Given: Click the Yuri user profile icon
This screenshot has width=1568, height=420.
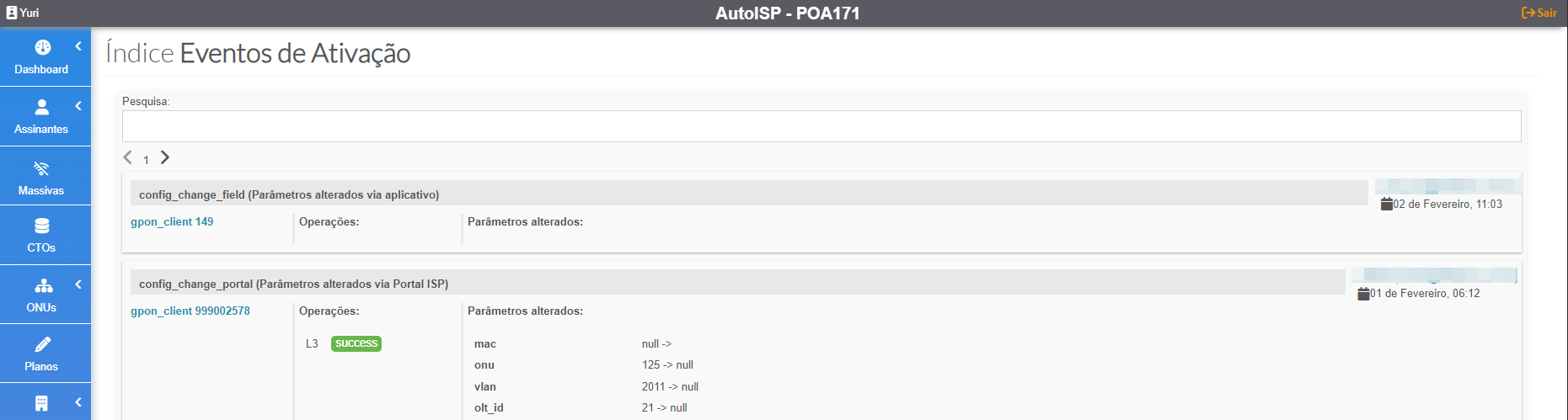Looking at the screenshot, I should point(12,13).
